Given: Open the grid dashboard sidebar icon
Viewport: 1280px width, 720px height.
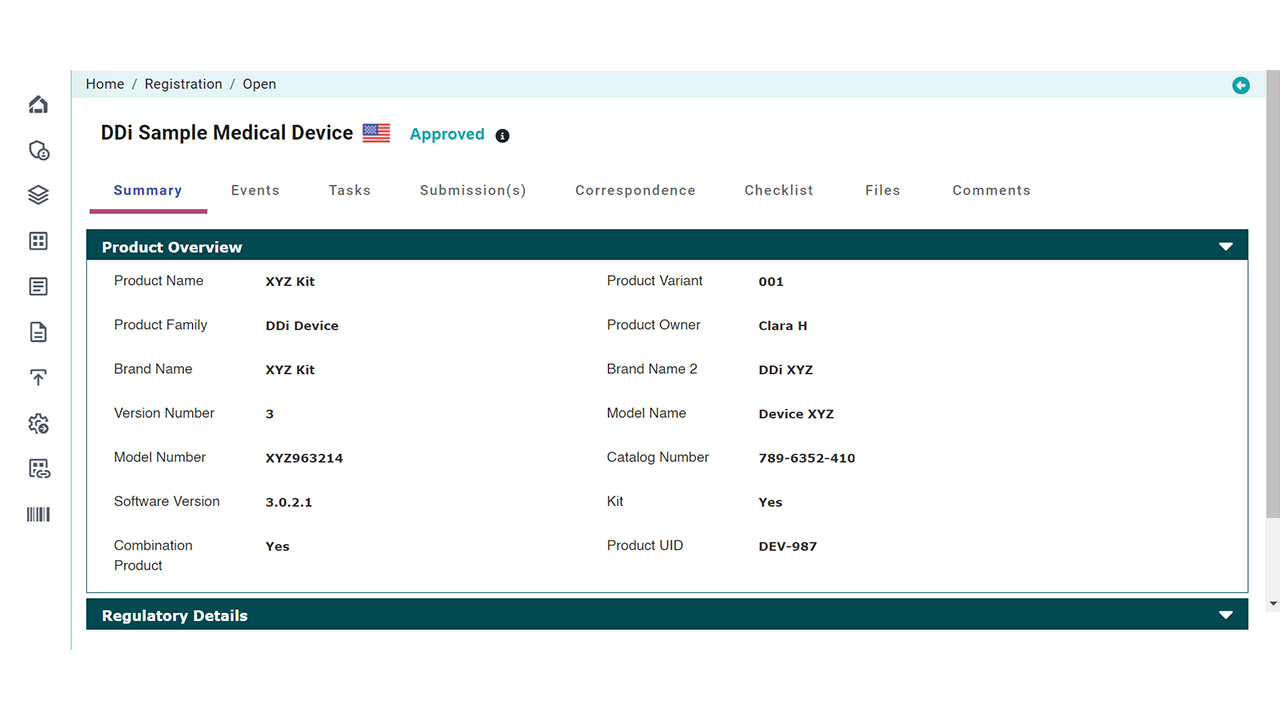Looking at the screenshot, I should pyautogui.click(x=38, y=241).
